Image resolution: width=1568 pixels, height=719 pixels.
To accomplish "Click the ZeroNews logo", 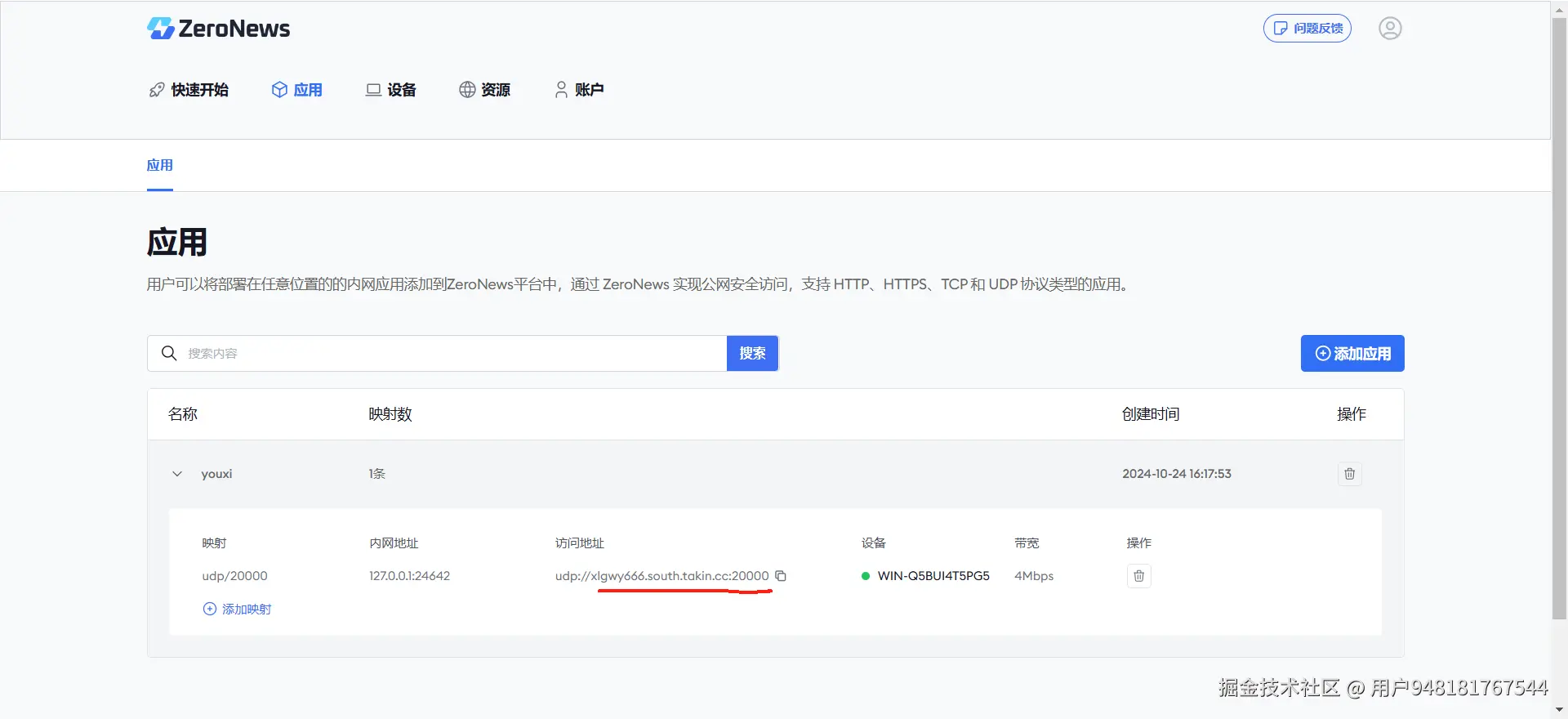I will [218, 29].
